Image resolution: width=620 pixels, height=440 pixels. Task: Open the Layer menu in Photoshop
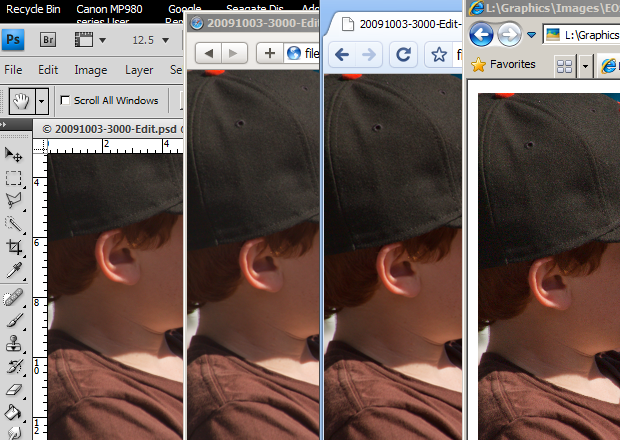pyautogui.click(x=139, y=70)
